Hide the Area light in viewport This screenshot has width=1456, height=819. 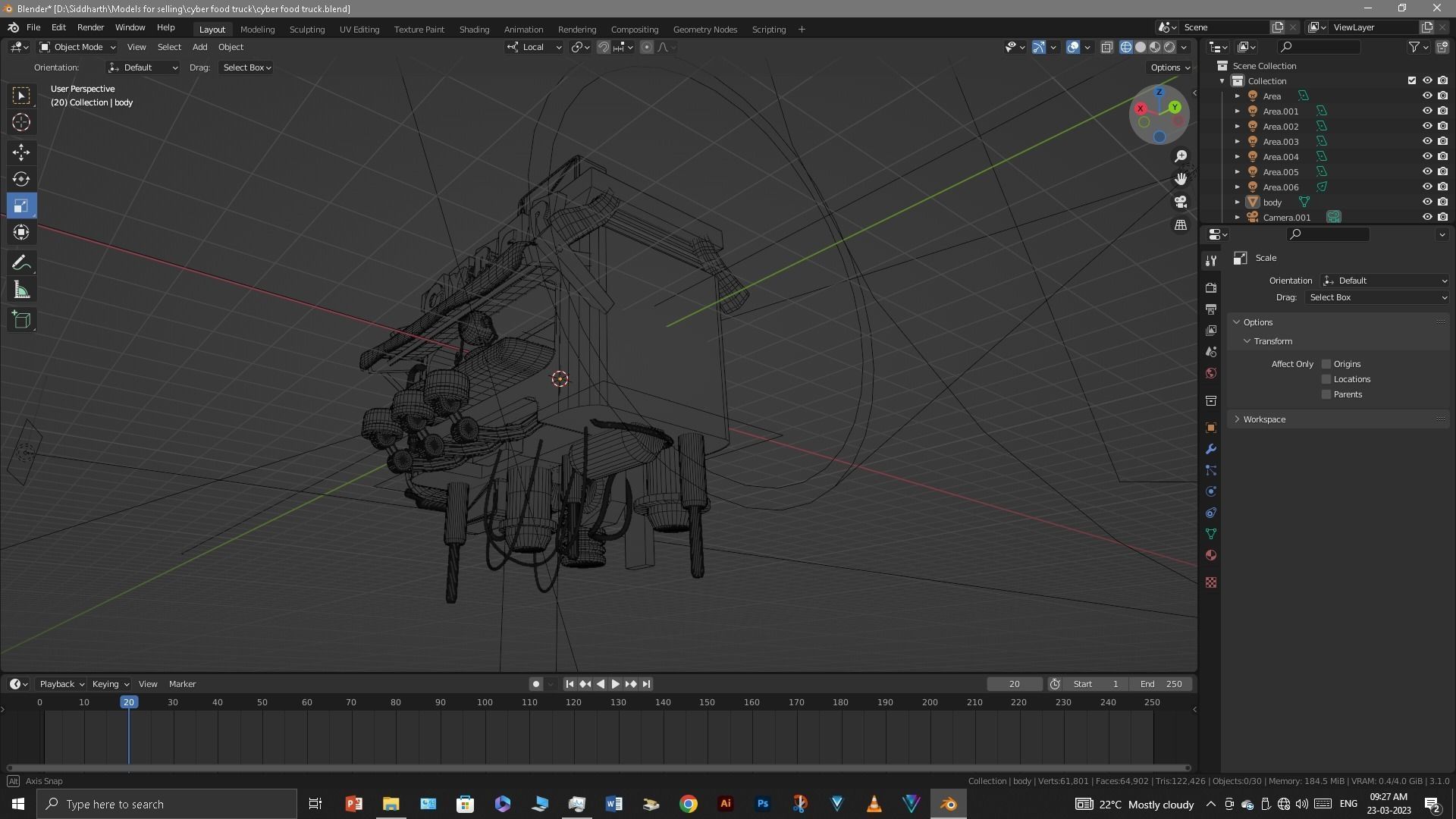(1427, 96)
